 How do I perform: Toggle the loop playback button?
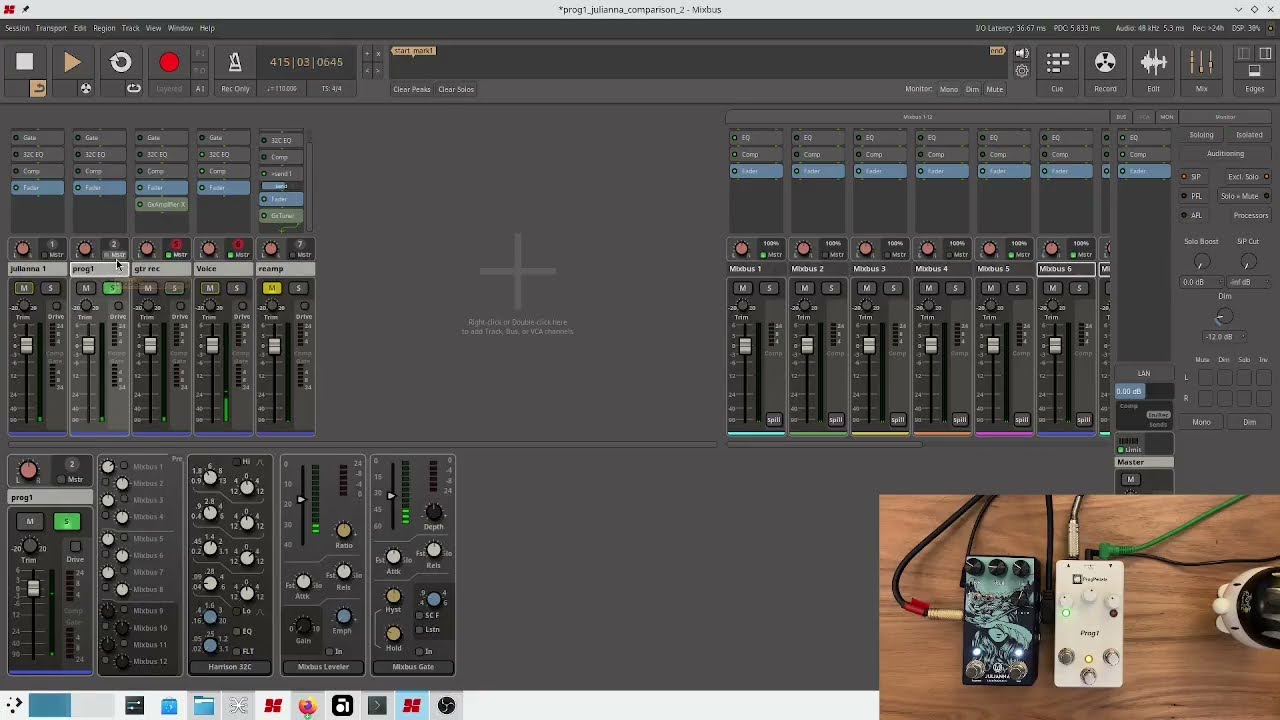pyautogui.click(x=120, y=63)
